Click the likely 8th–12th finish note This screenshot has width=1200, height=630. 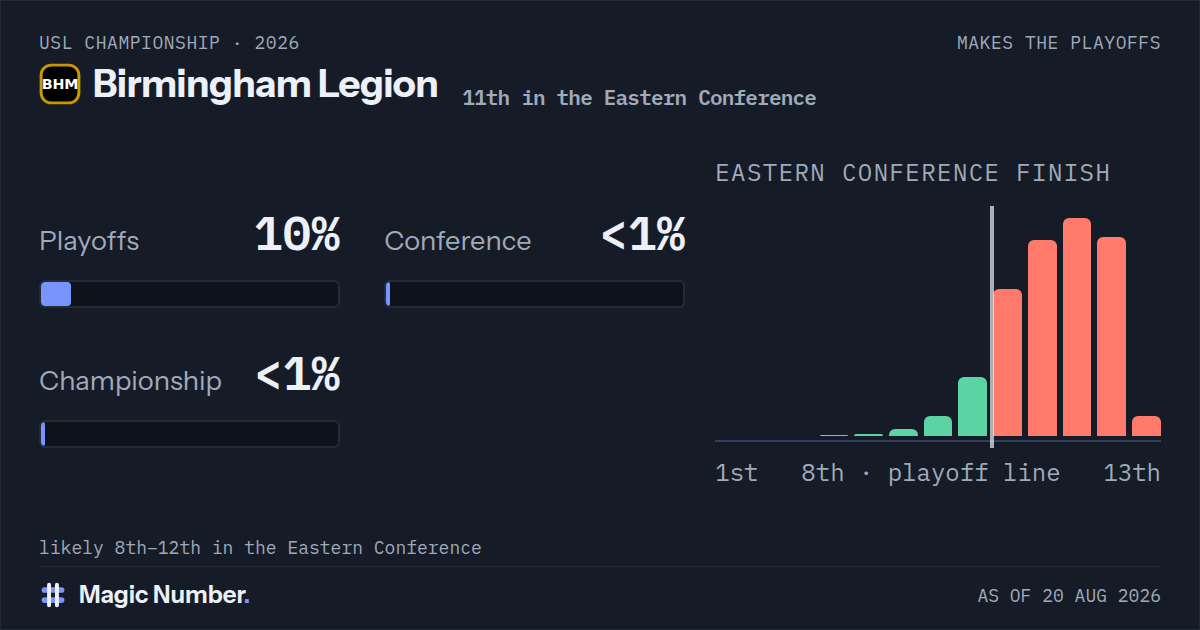pos(260,548)
